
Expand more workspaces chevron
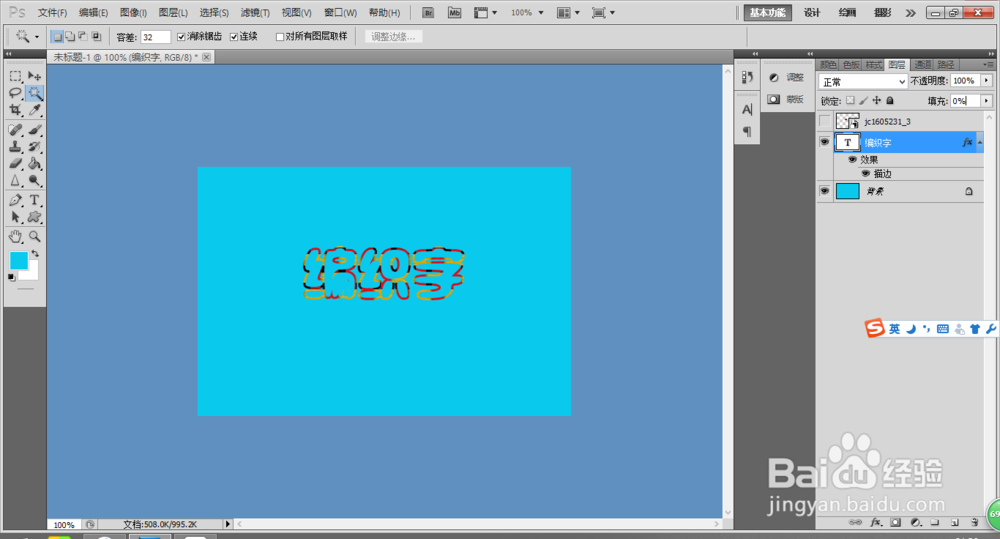click(910, 13)
